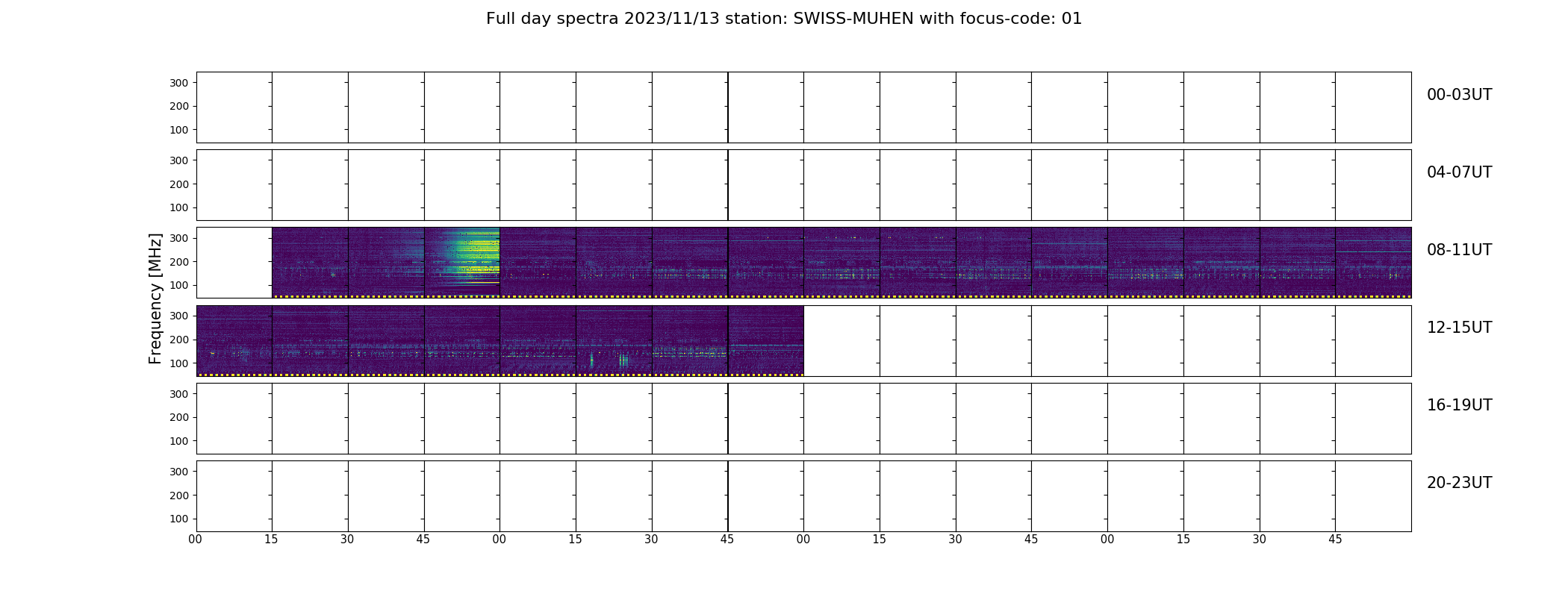The width and height of the screenshot is (1568, 597).
Task: Click the 300 tick label in 16-19UT row
Action: coord(179,394)
